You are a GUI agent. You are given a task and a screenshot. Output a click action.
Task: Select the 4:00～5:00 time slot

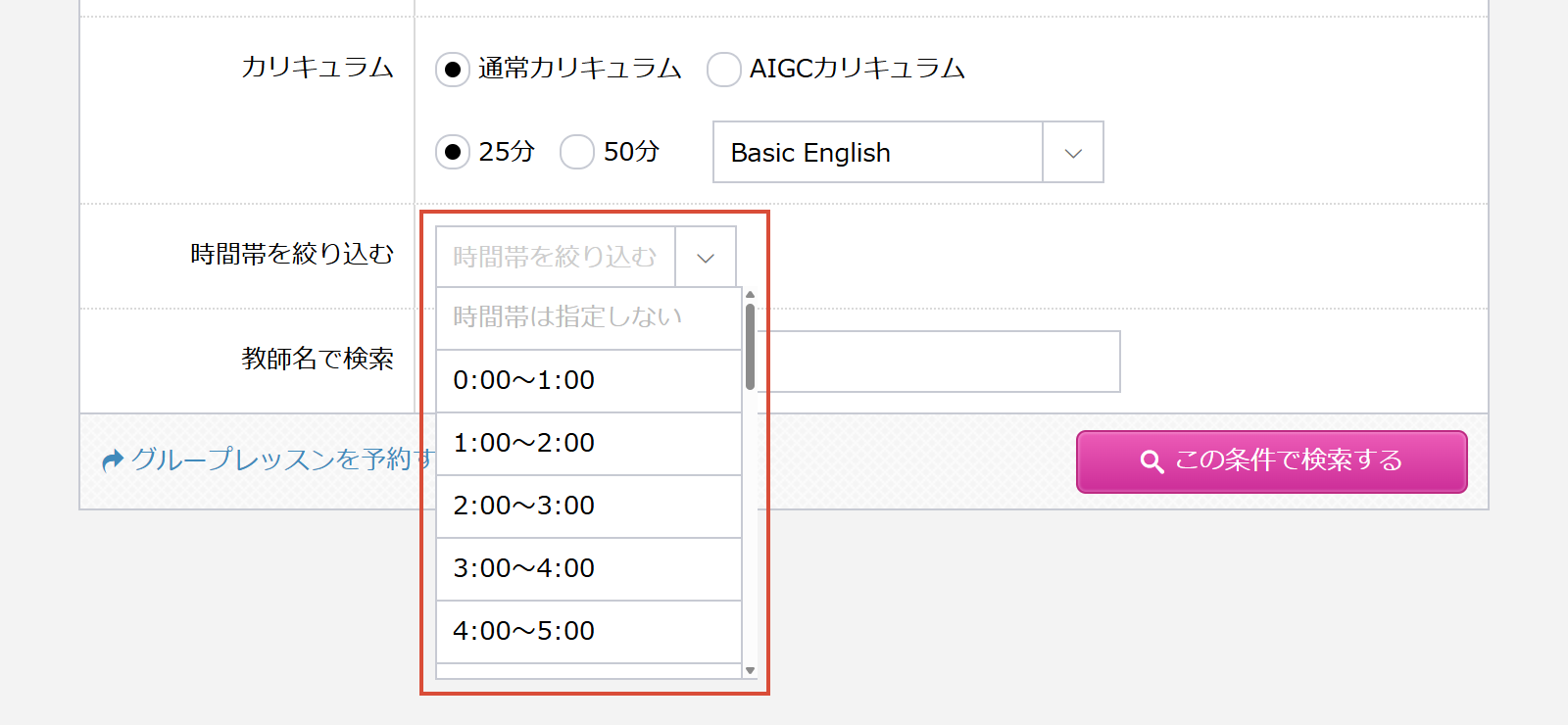point(588,632)
